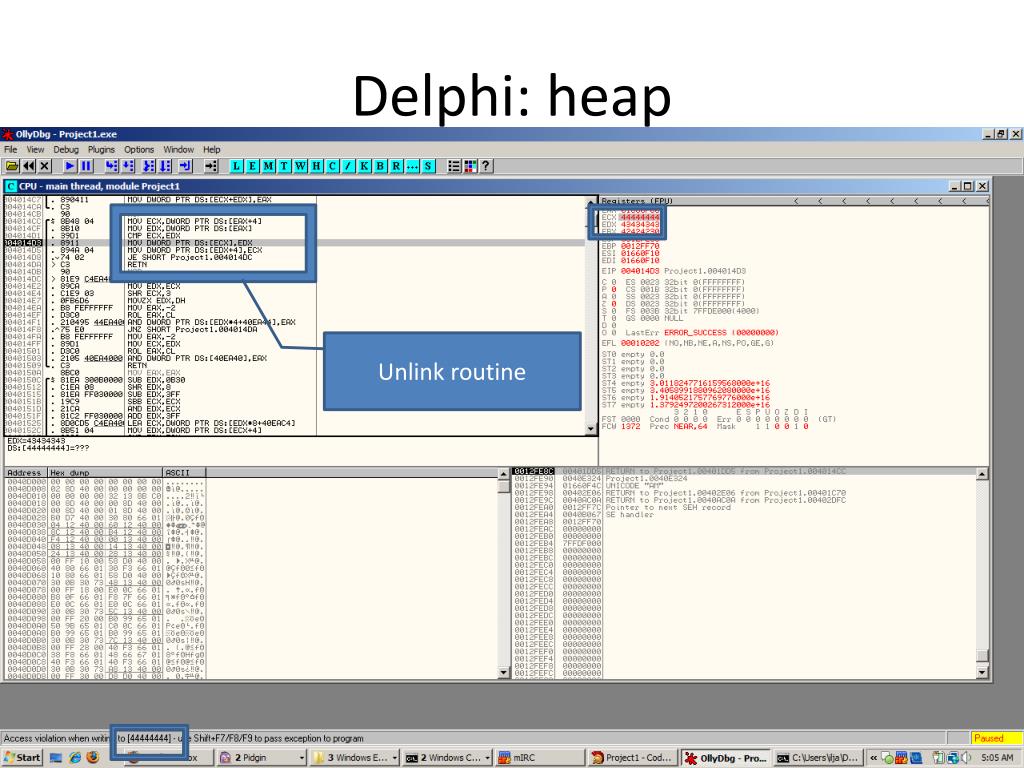
Task: Select the ESI register row
Action: click(x=630, y=253)
